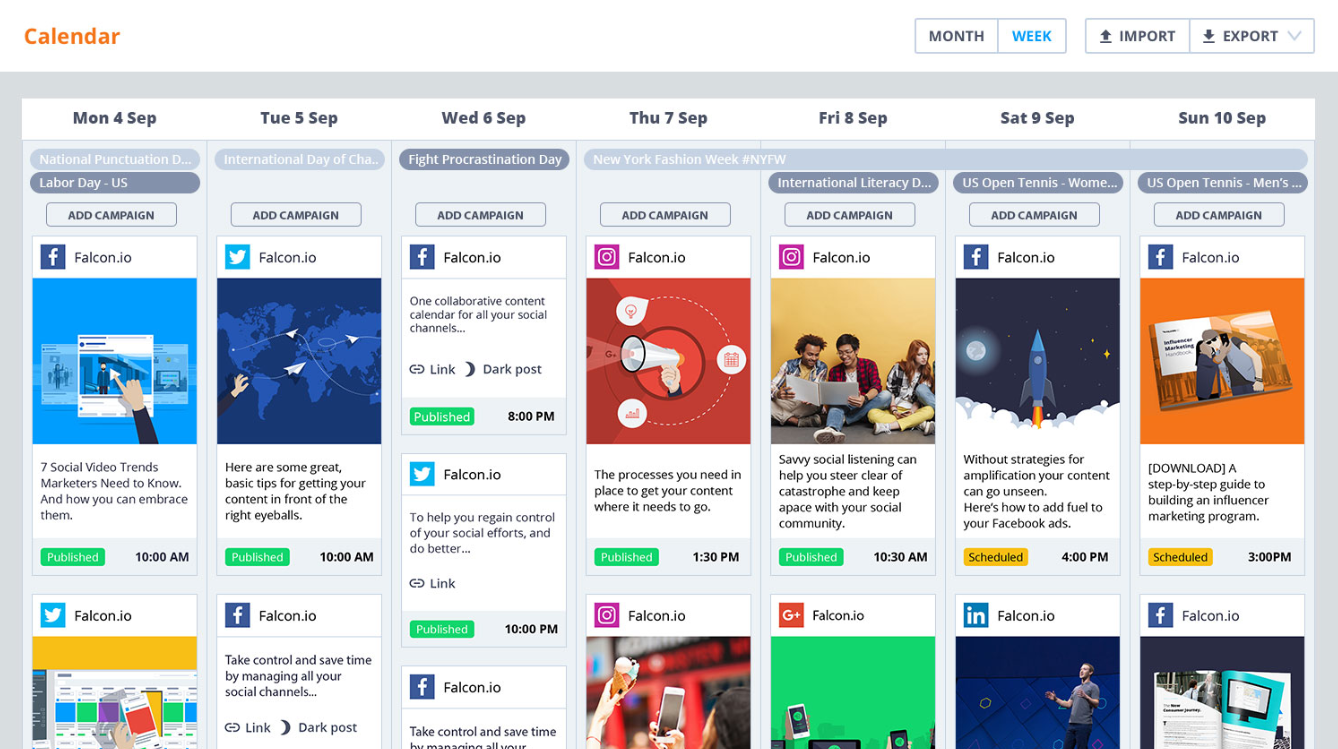The image size is (1338, 749).
Task: Click the Google Plus icon on Friday's post
Action: coord(791,615)
